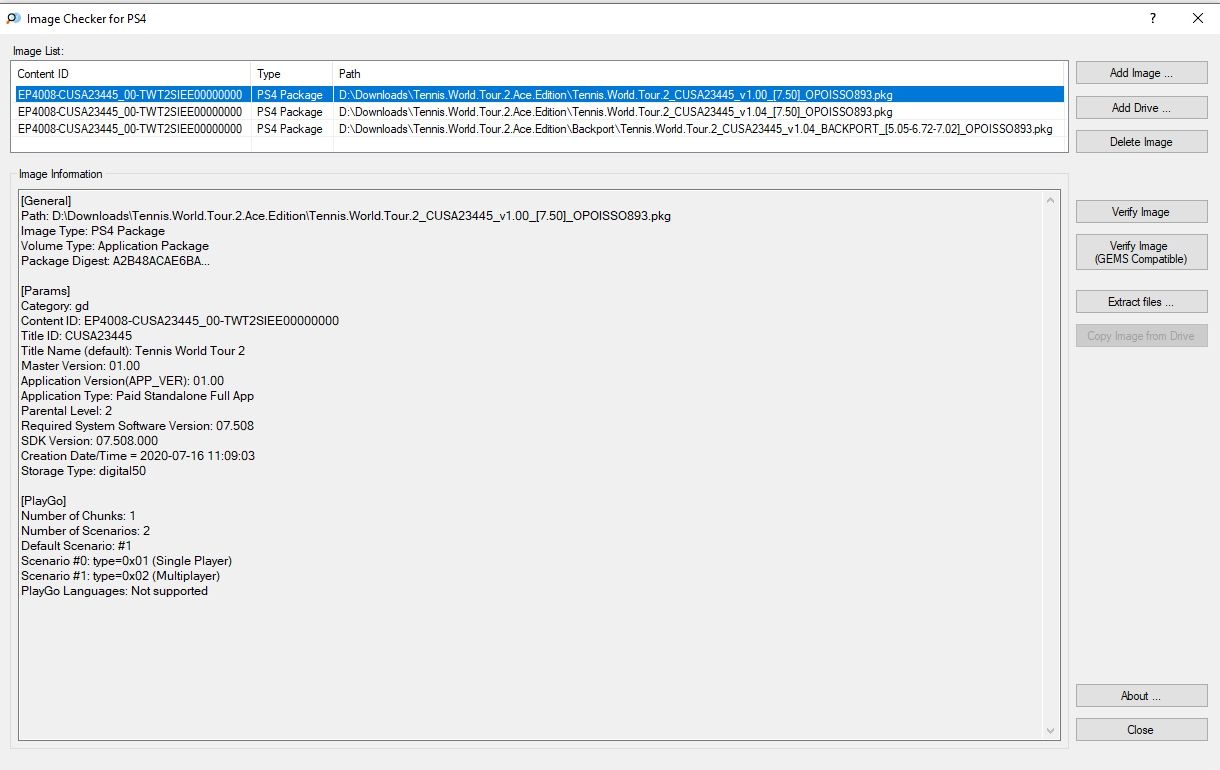Click the [Params] section heading
The height and width of the screenshot is (770, 1220).
pyautogui.click(x=45, y=291)
